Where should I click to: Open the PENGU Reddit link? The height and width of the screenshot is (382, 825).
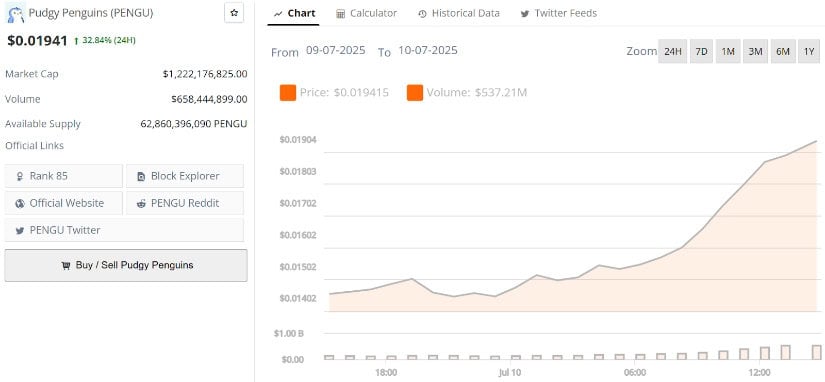point(185,203)
